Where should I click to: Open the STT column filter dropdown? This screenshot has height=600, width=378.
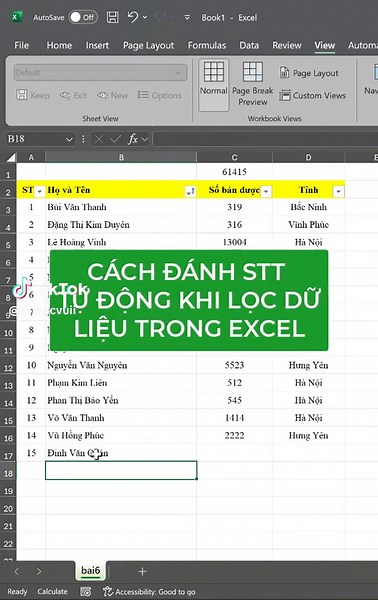(39, 191)
